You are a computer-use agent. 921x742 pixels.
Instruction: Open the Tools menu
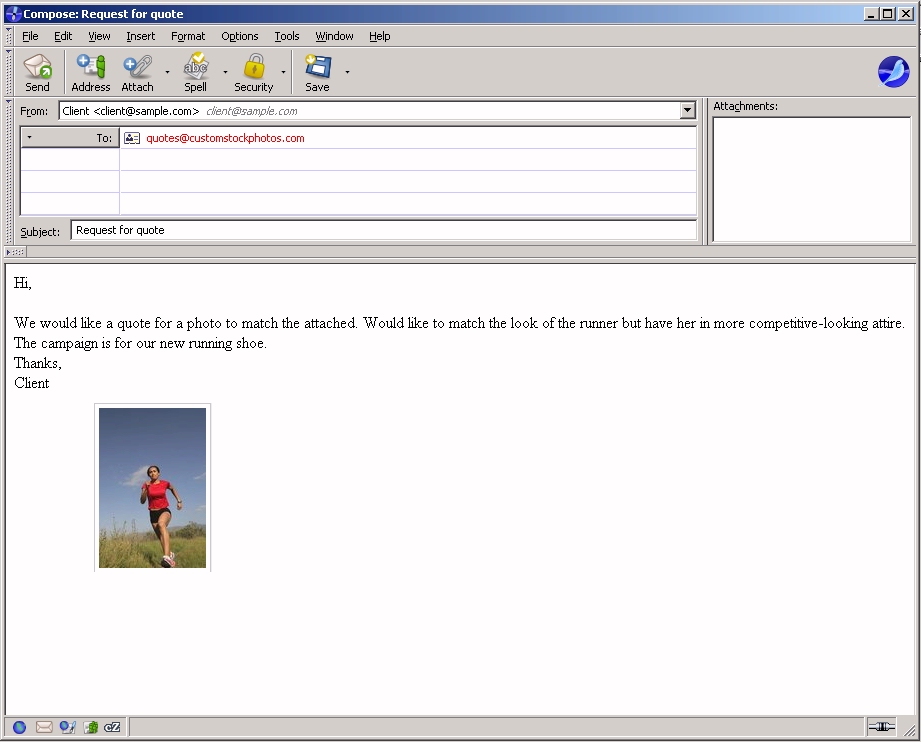(287, 36)
